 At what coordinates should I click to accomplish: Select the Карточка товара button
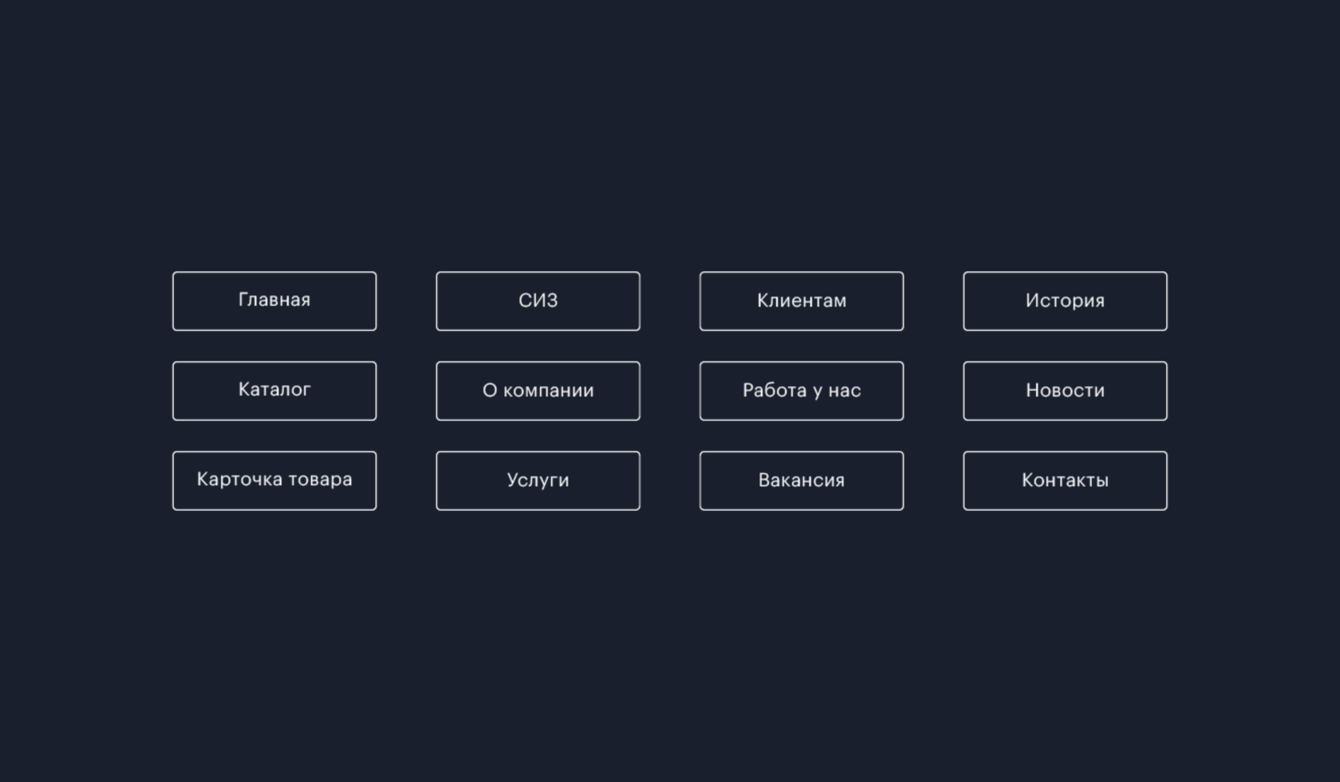tap(274, 481)
